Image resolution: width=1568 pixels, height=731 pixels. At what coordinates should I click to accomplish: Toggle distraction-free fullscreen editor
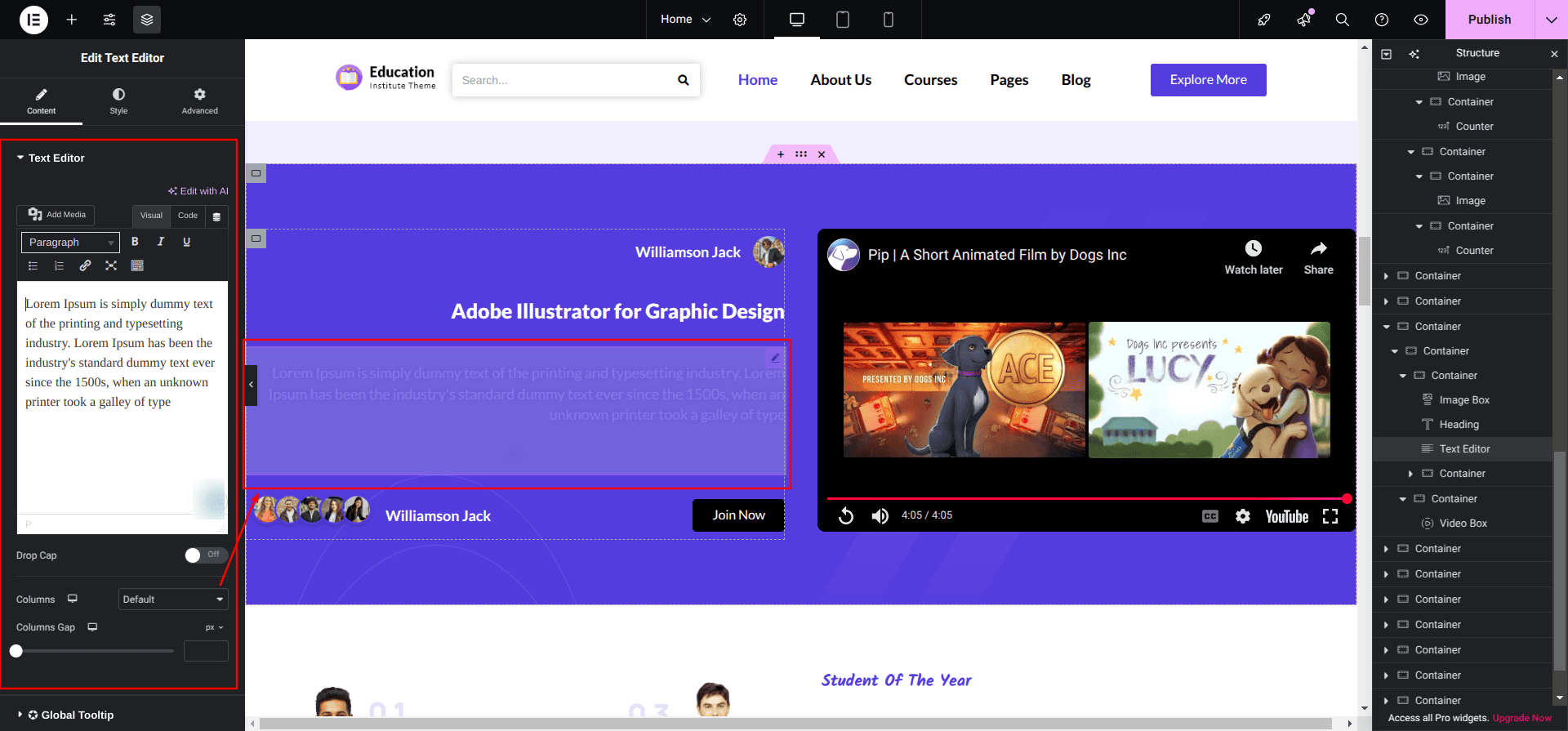[x=111, y=265]
